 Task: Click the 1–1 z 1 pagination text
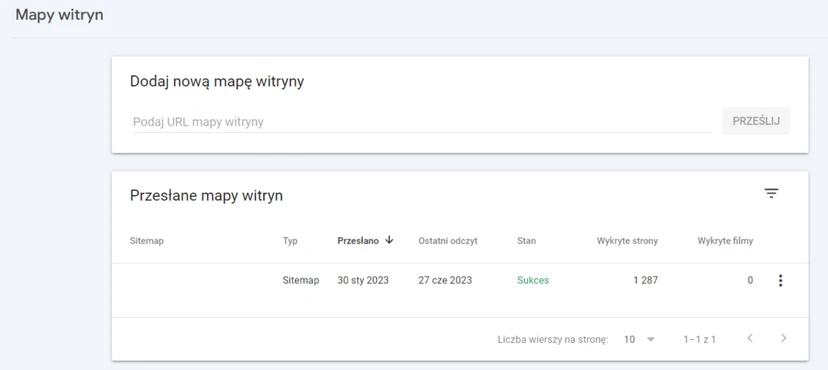coord(699,339)
